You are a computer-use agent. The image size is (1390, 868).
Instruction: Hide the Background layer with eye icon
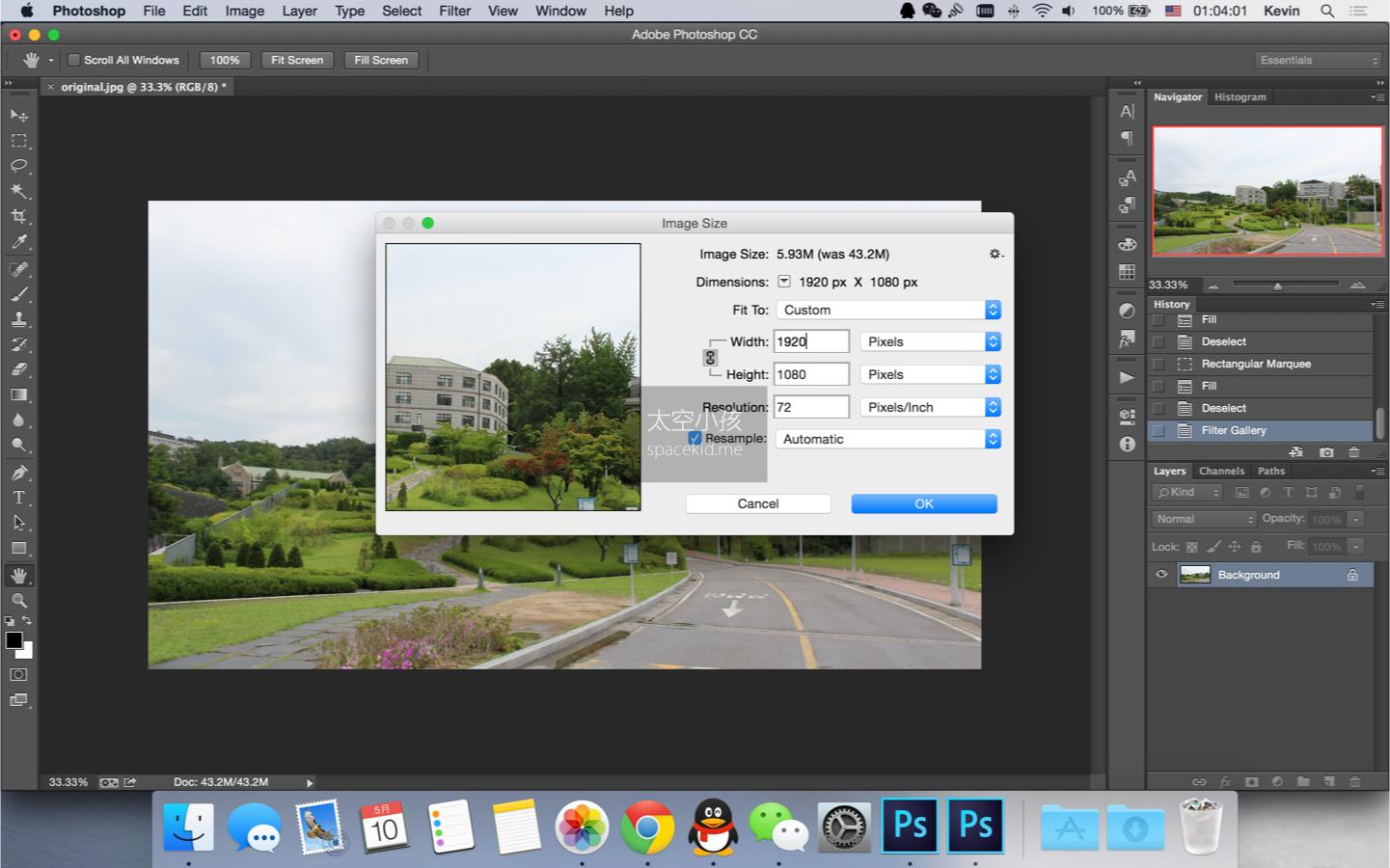[1161, 575]
